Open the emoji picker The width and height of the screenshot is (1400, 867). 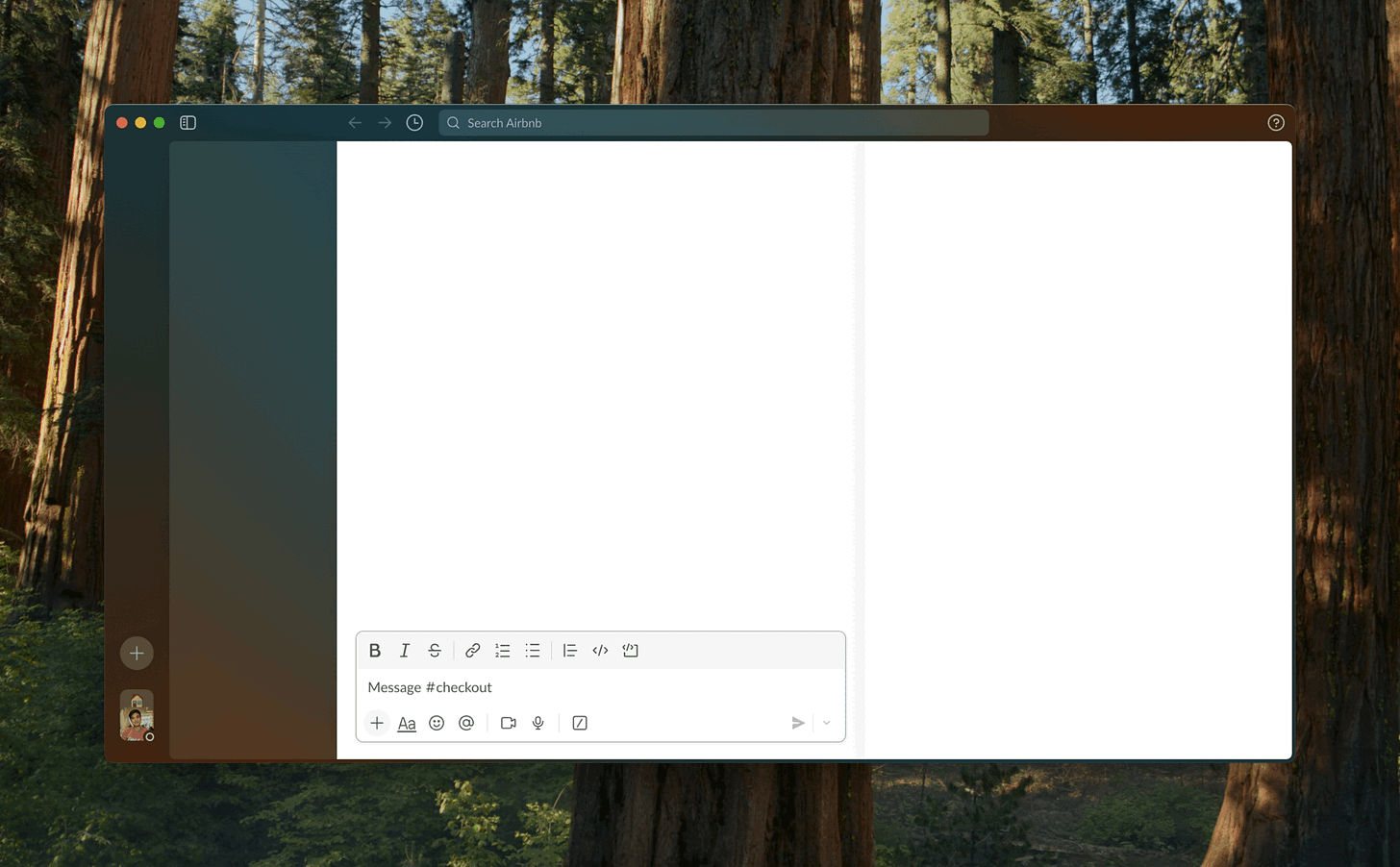click(437, 723)
